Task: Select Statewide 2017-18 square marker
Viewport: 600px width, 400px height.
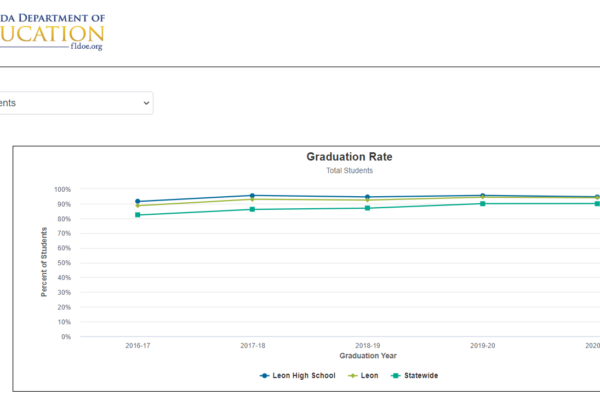Action: pyautogui.click(x=252, y=209)
